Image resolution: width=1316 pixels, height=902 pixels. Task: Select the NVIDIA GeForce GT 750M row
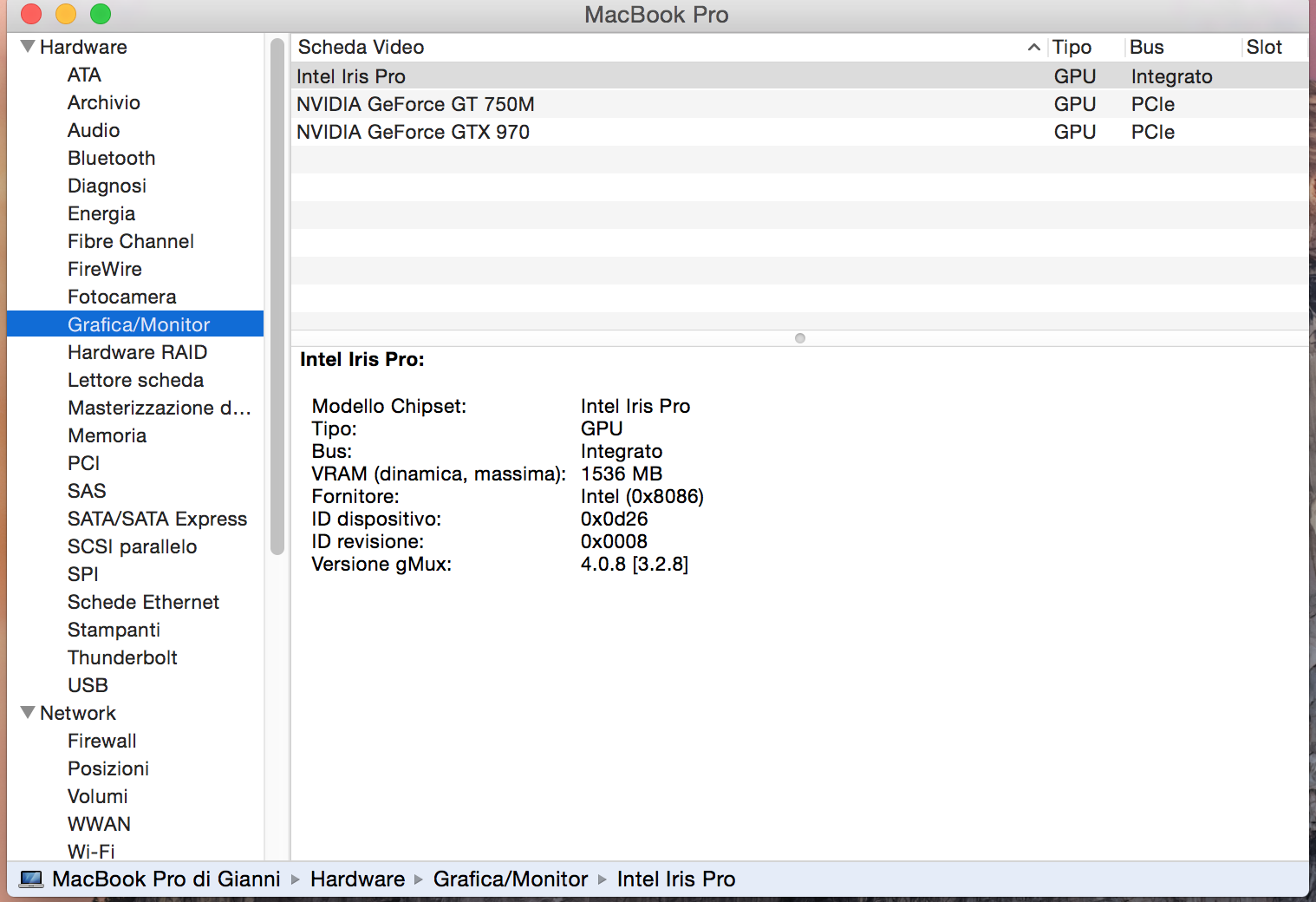[x=799, y=104]
